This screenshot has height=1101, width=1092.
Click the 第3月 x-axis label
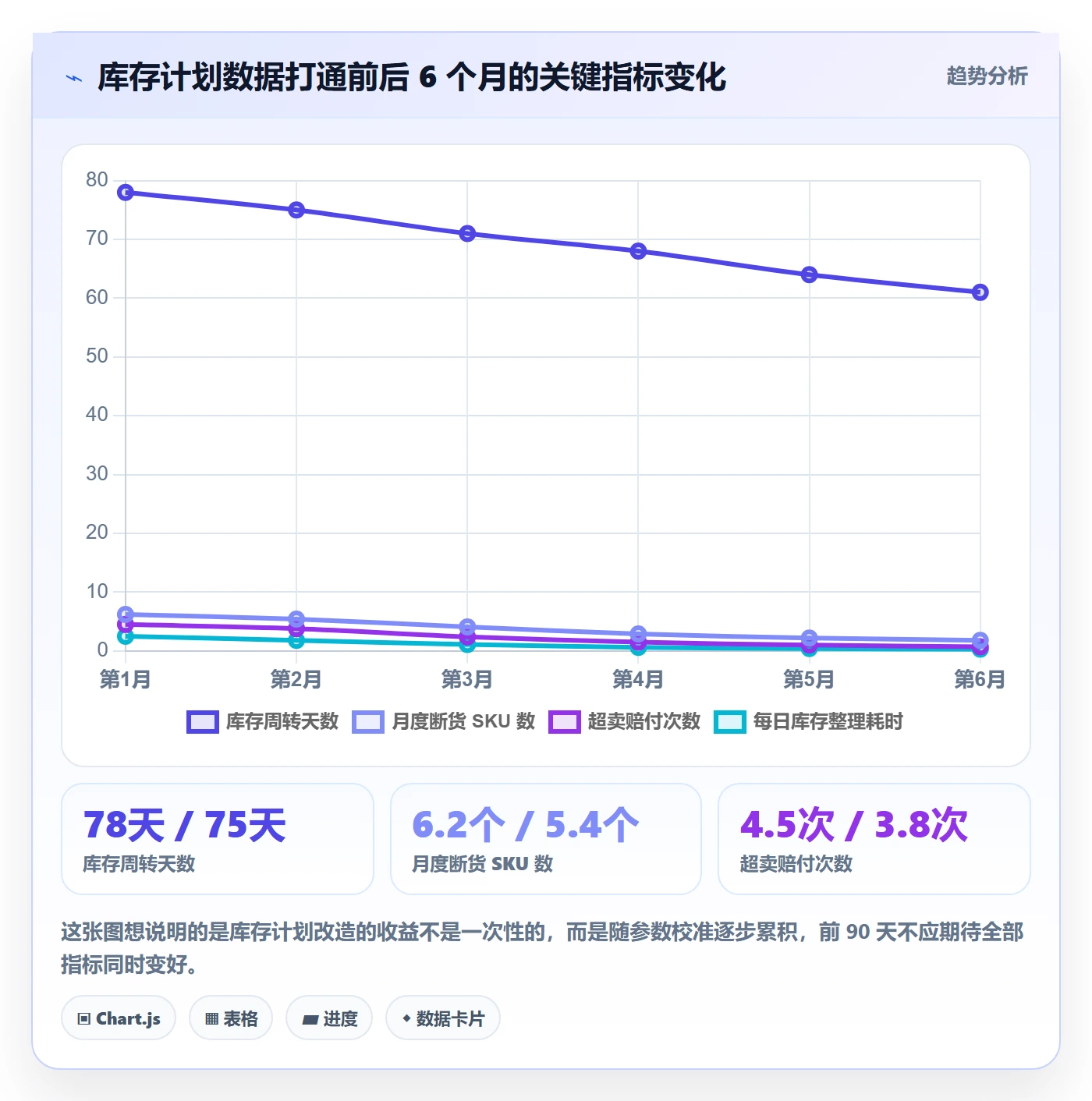(467, 679)
